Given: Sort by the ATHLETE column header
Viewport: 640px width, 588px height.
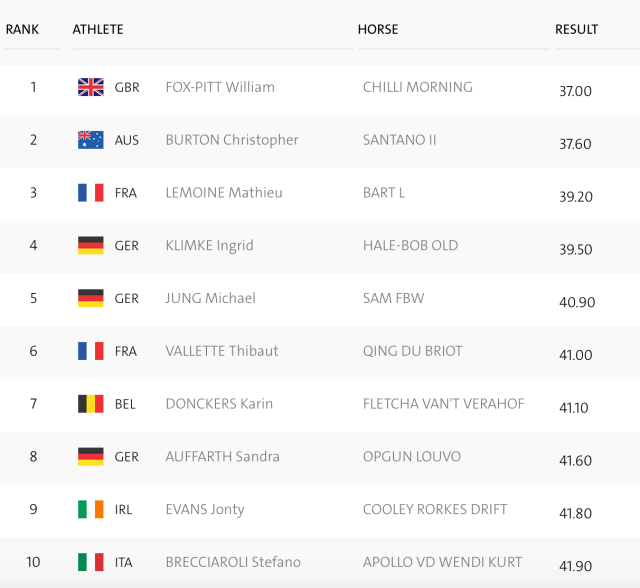Looking at the screenshot, I should pos(98,29).
